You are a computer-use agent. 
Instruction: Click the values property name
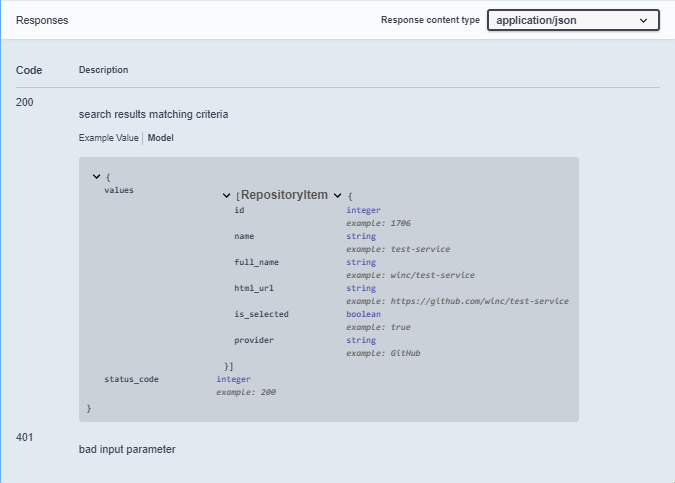pyautogui.click(x=119, y=190)
